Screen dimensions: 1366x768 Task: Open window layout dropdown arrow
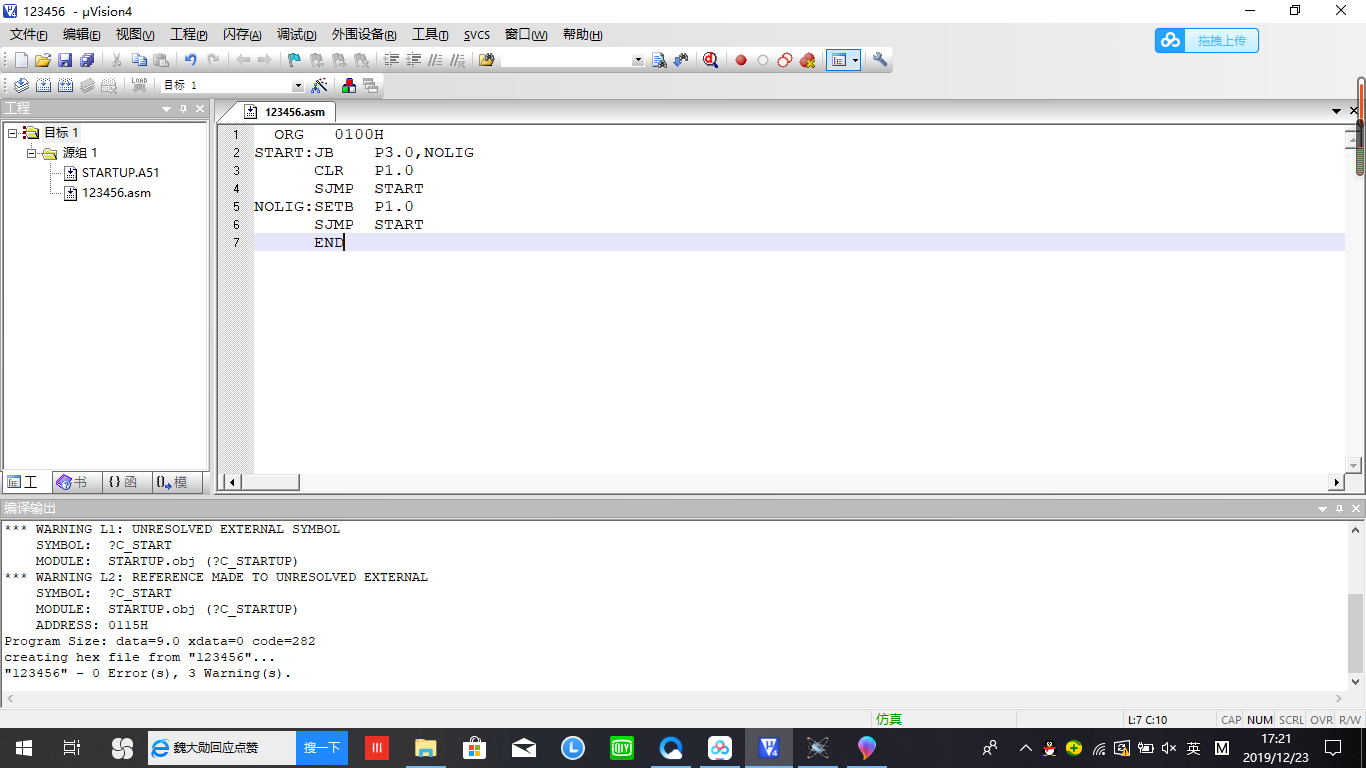(x=854, y=60)
